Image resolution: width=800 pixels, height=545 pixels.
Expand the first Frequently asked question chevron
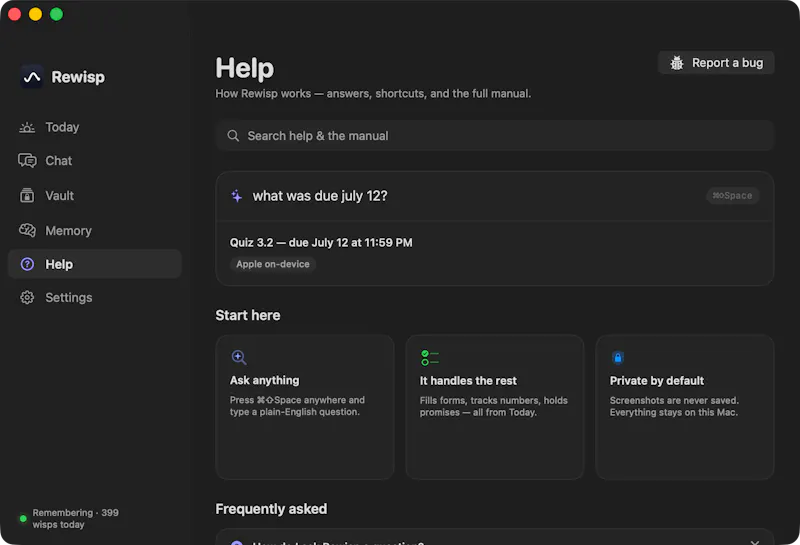[755, 542]
